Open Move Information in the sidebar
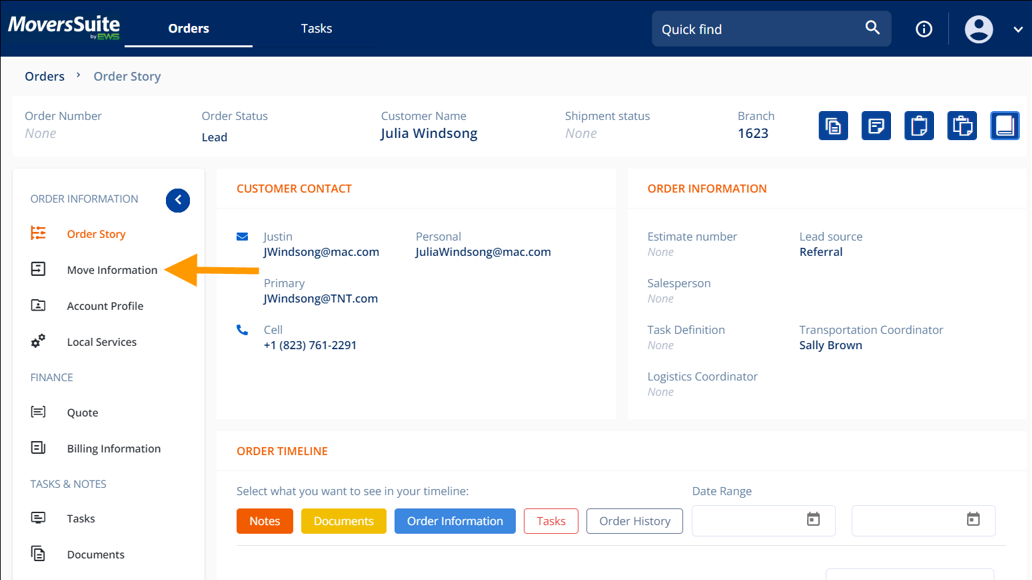This screenshot has height=580, width=1032. 112,270
